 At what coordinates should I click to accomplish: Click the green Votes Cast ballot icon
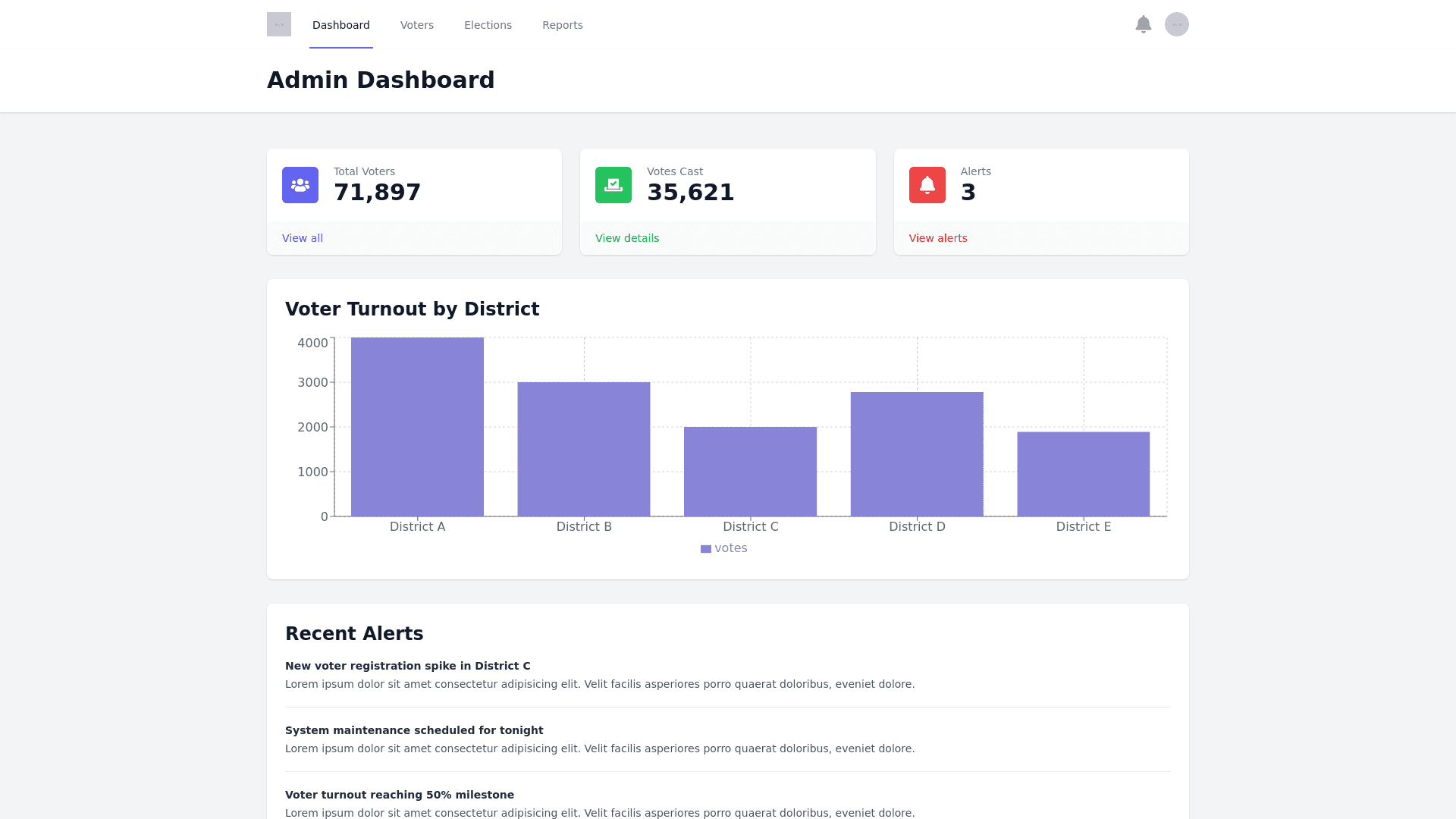tap(613, 185)
